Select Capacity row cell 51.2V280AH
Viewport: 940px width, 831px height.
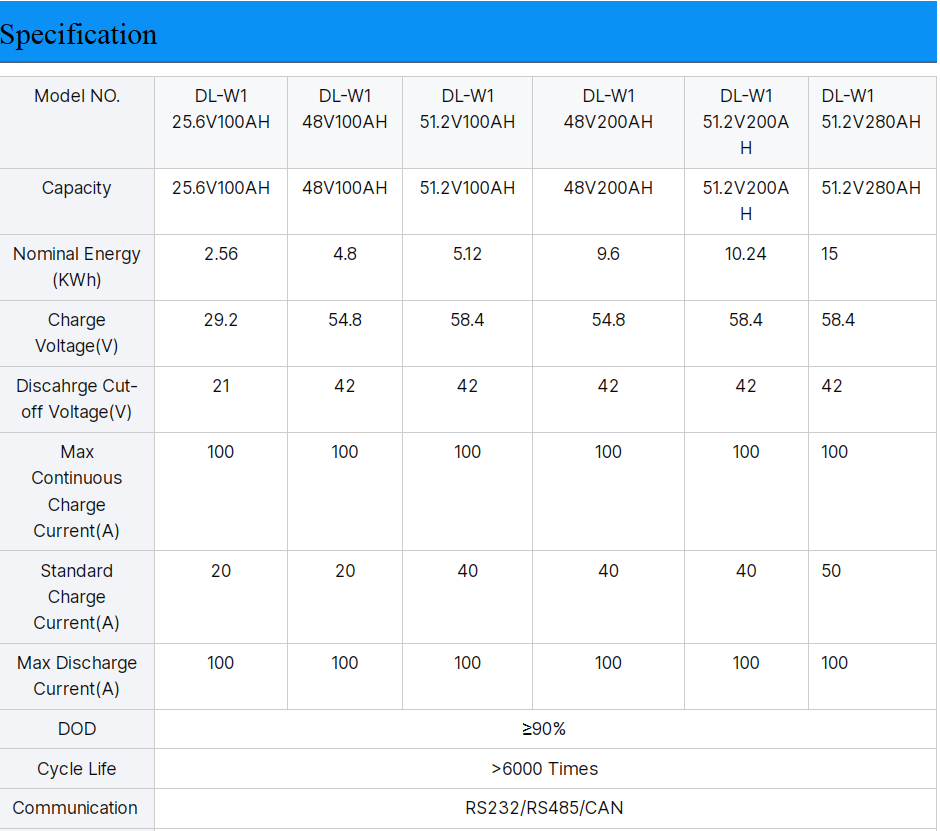(x=870, y=188)
